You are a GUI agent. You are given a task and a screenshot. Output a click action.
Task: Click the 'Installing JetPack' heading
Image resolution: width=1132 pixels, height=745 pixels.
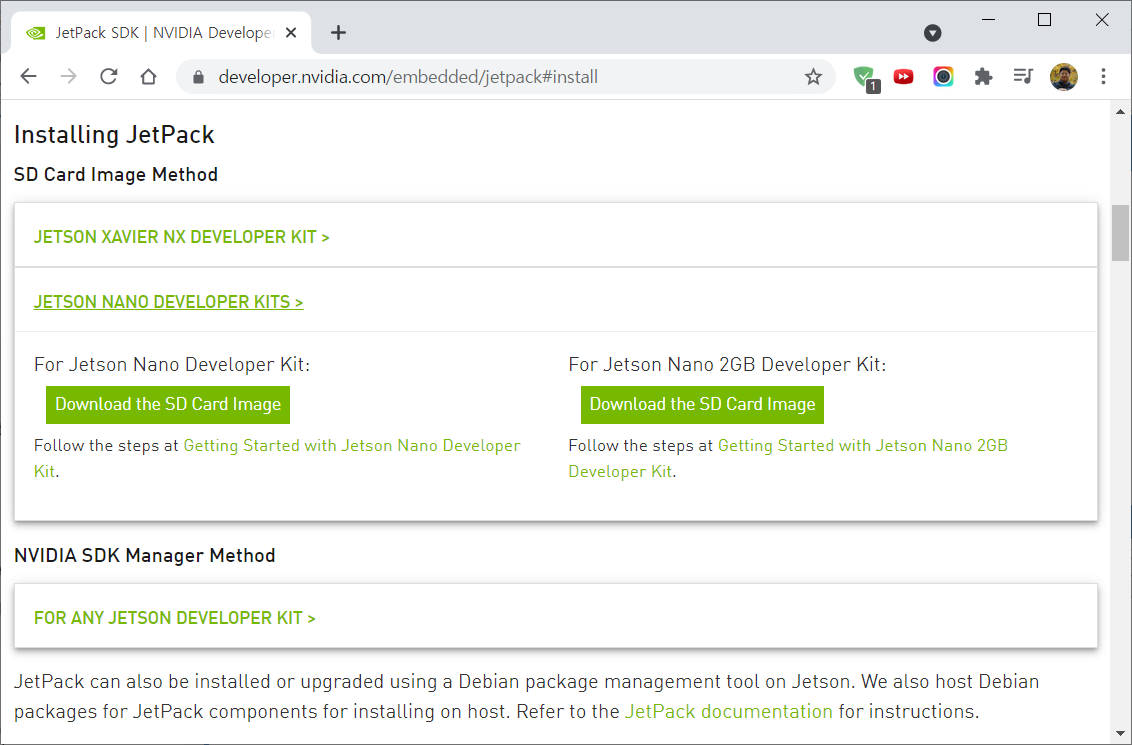114,135
